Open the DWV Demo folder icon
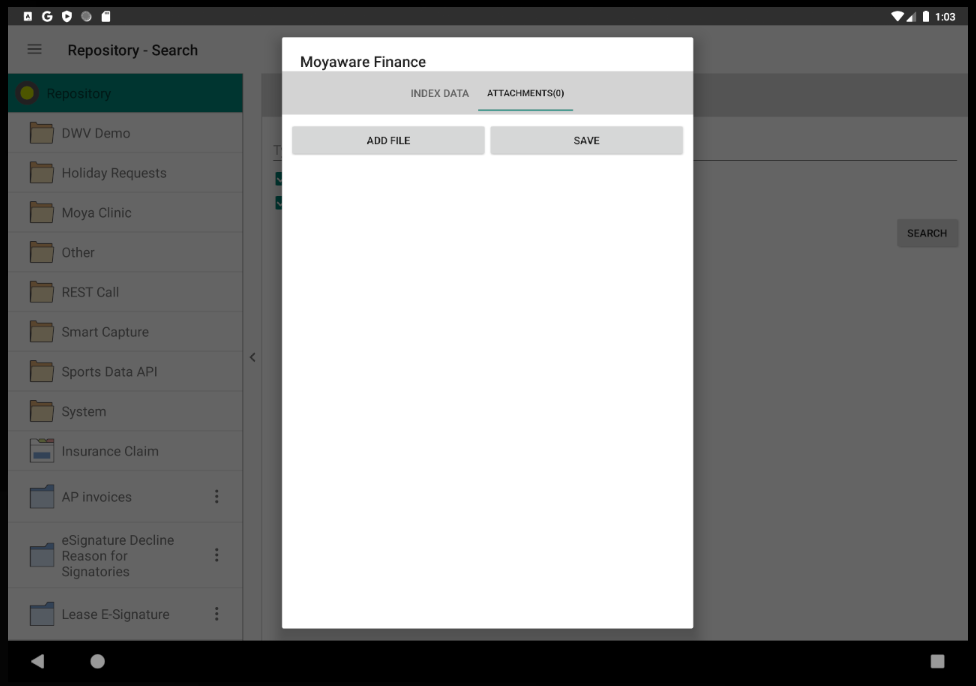The height and width of the screenshot is (686, 976). click(x=42, y=133)
